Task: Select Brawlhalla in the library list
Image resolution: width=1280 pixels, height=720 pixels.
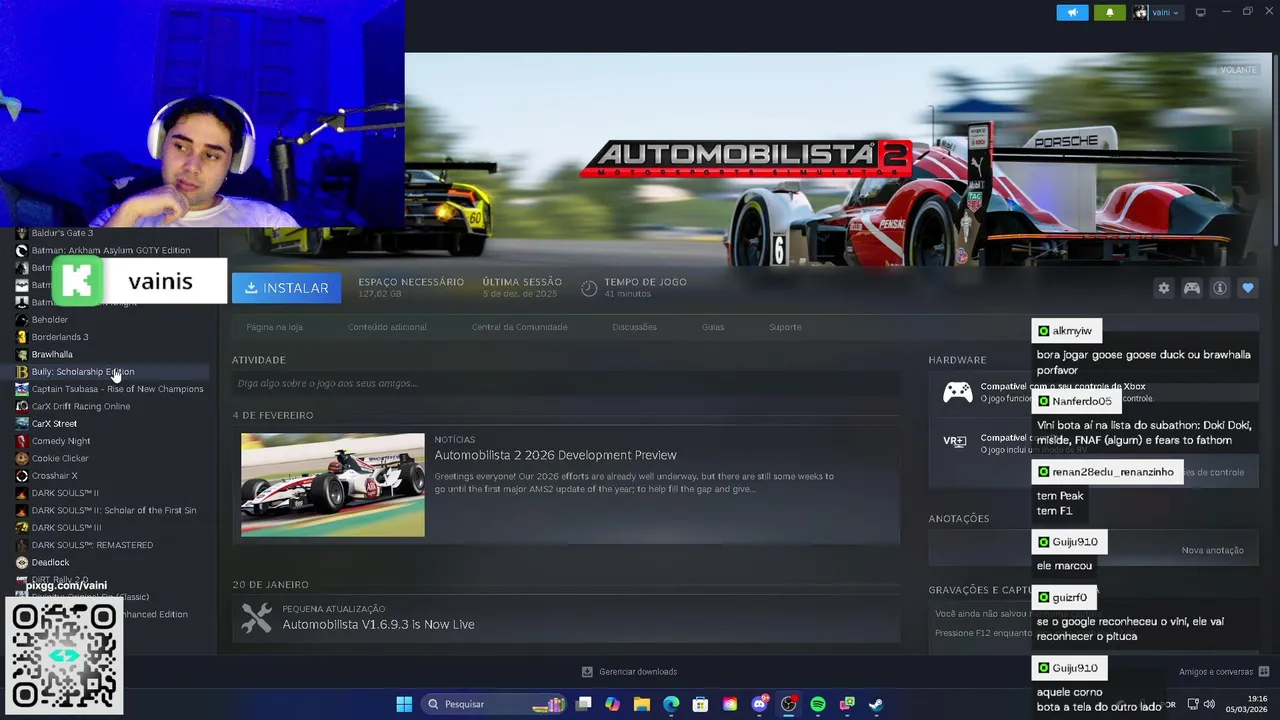Action: pyautogui.click(x=52, y=354)
